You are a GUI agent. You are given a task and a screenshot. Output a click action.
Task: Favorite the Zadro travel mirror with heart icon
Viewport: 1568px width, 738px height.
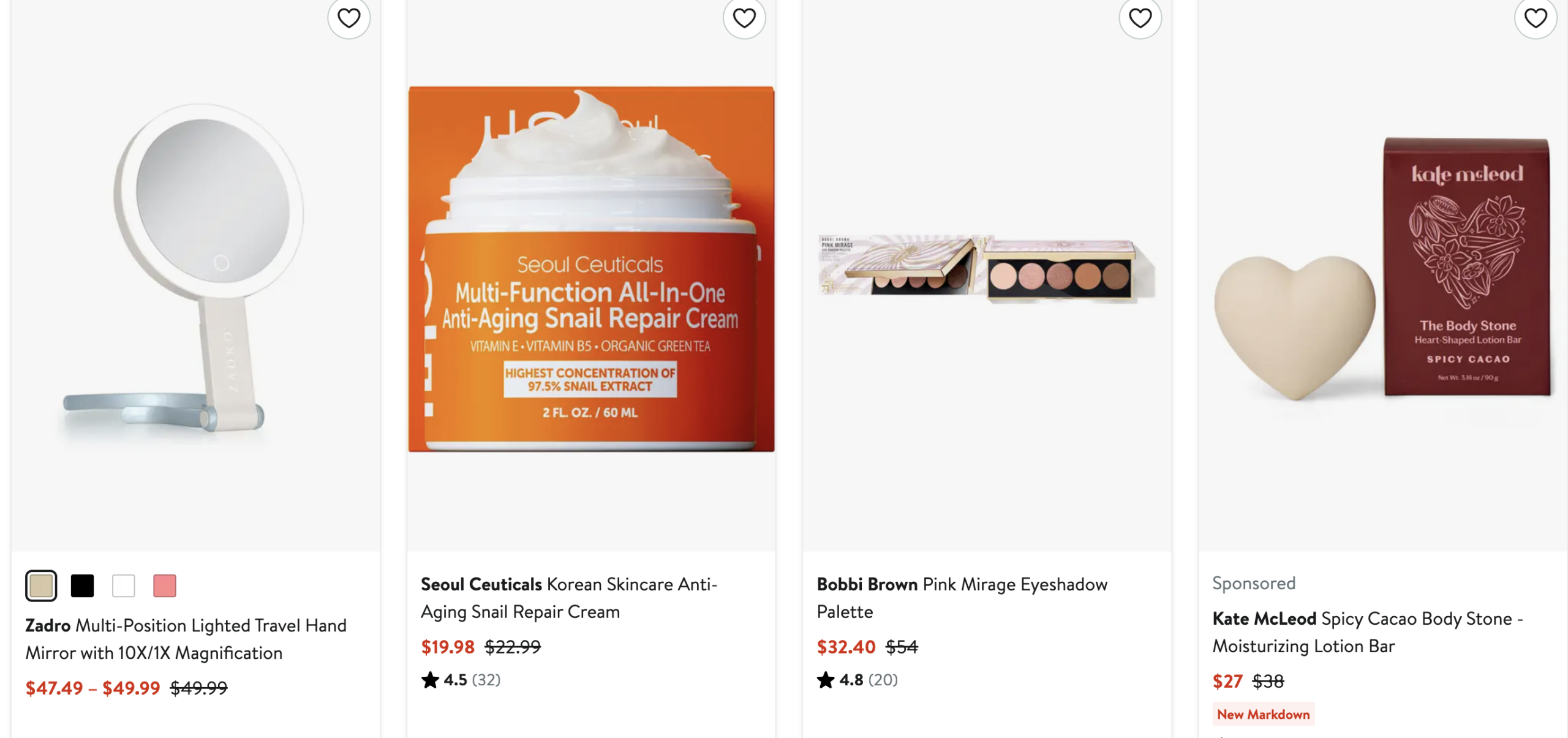[349, 18]
